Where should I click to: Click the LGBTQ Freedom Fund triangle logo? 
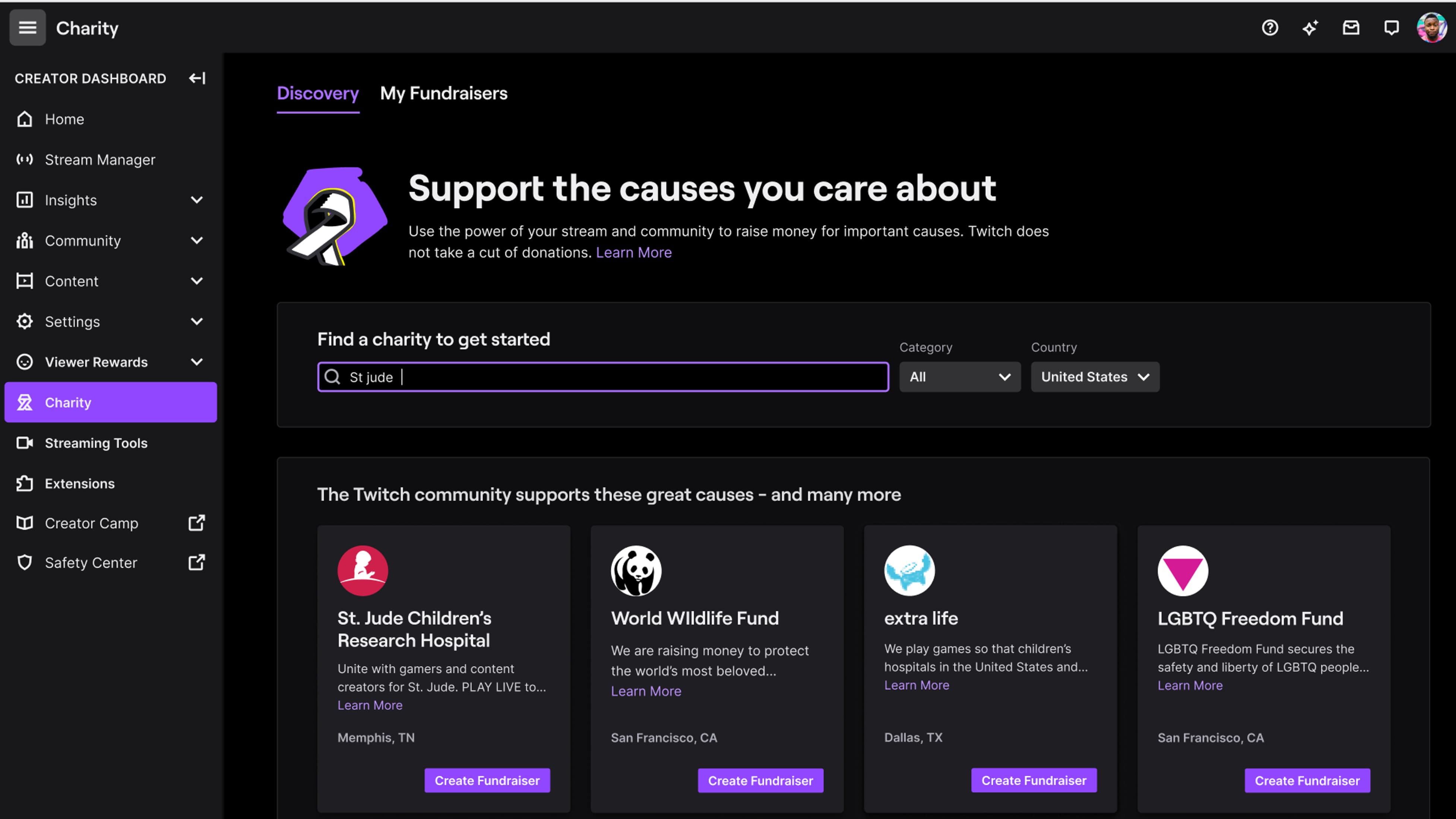(x=1183, y=571)
